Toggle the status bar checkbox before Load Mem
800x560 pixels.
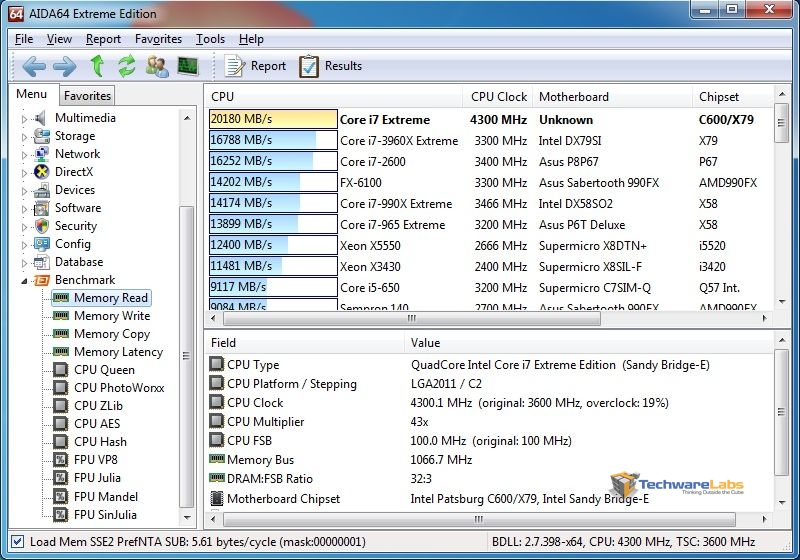coord(17,542)
